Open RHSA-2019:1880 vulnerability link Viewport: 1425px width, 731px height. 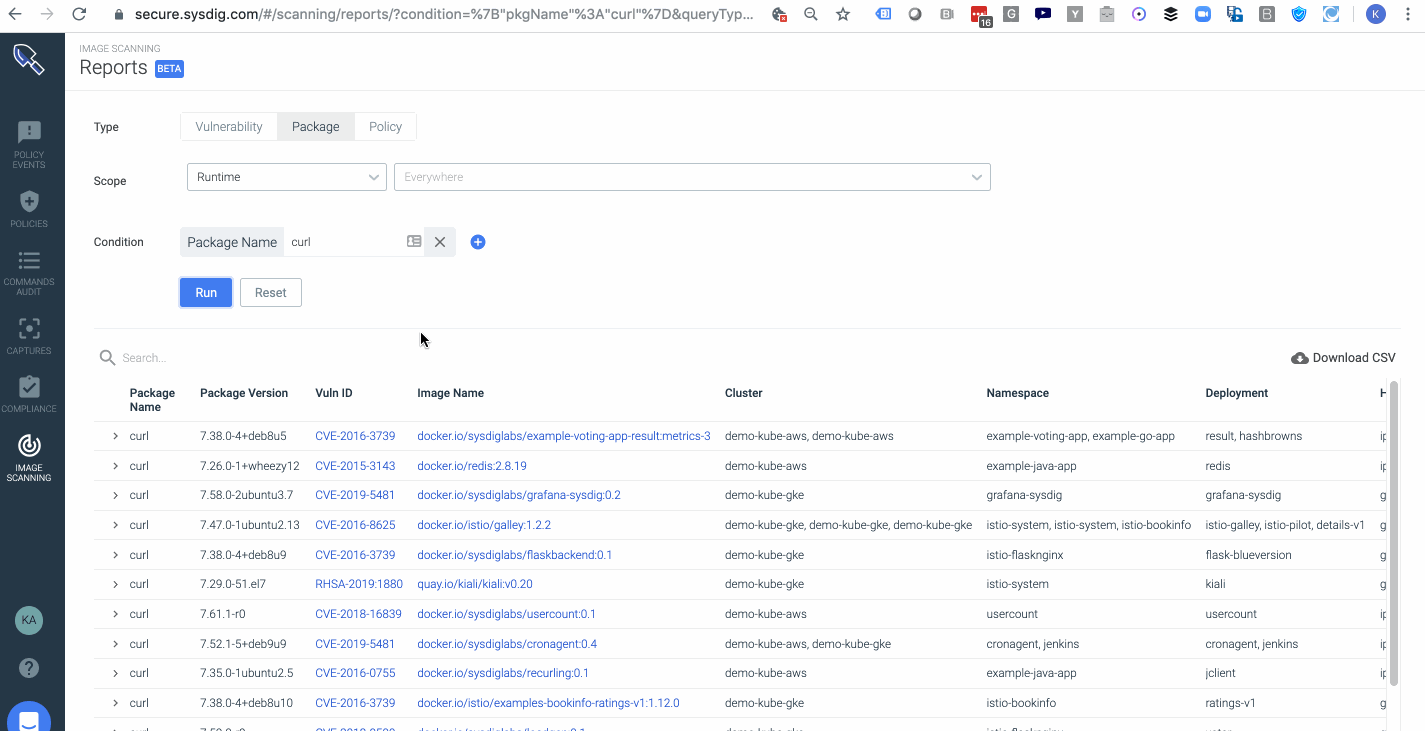coord(359,584)
